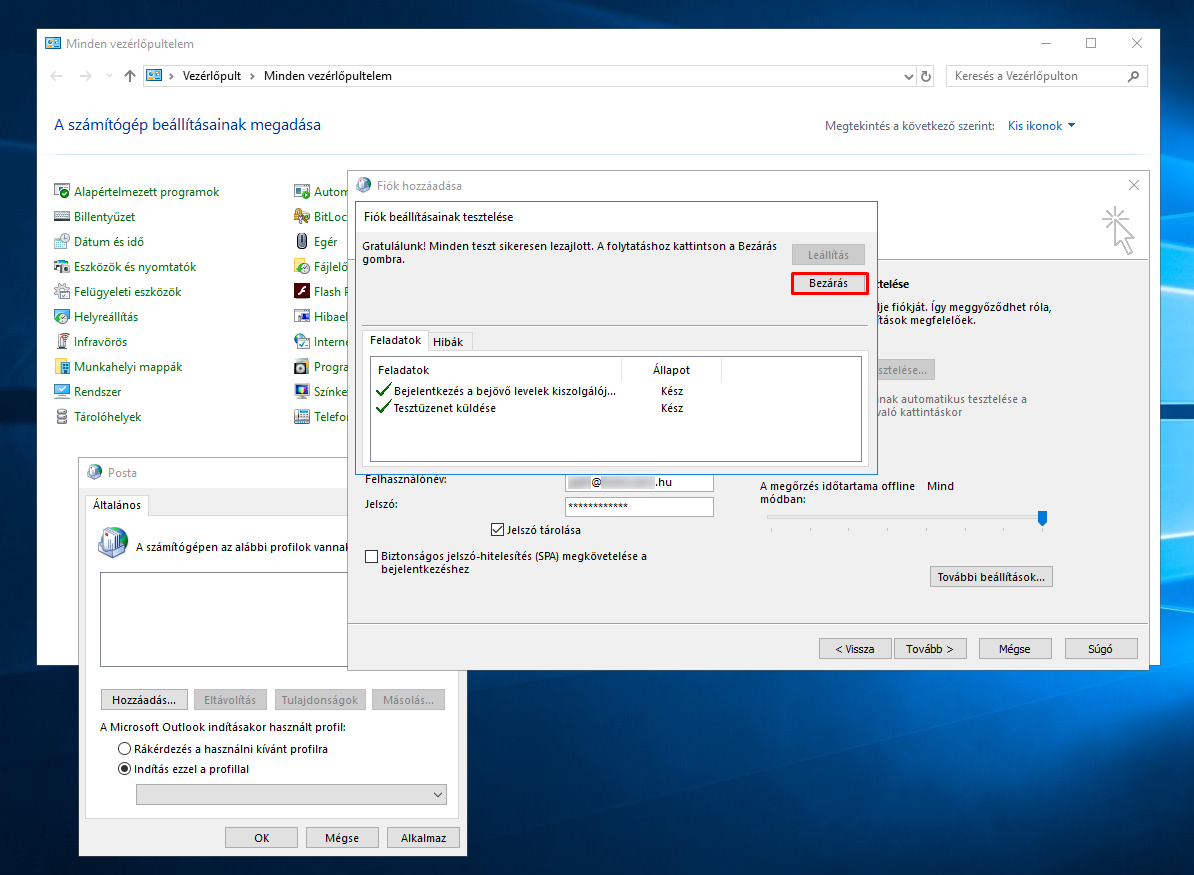Open the Telefon és modem icon

(302, 417)
